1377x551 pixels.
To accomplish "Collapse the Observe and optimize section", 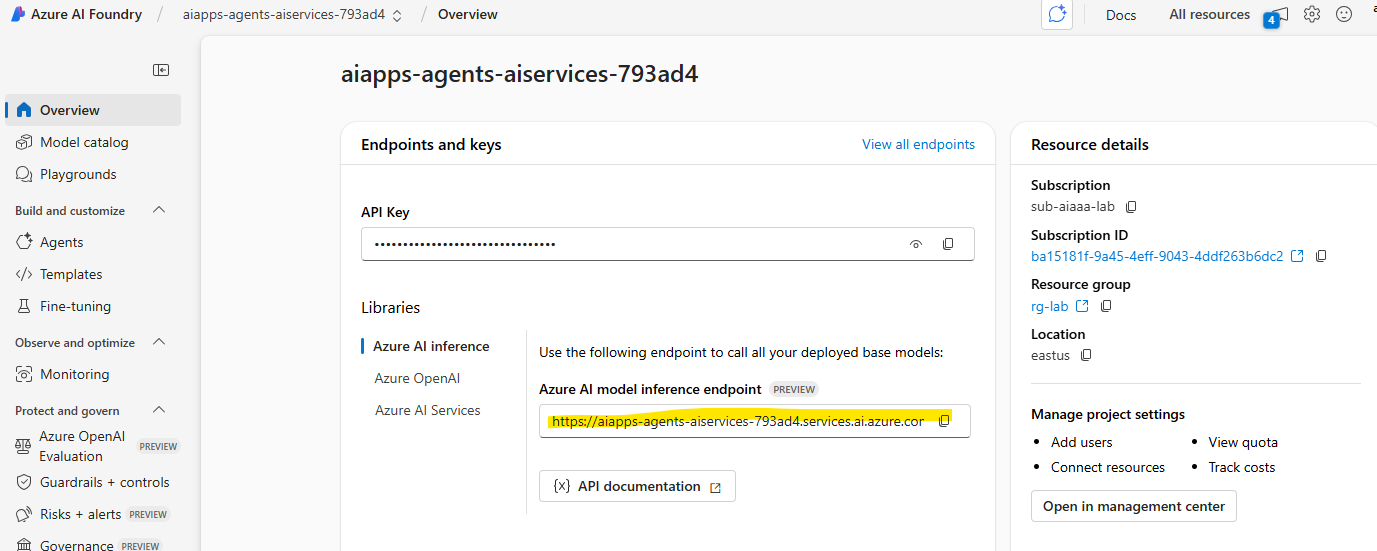I will tap(158, 342).
